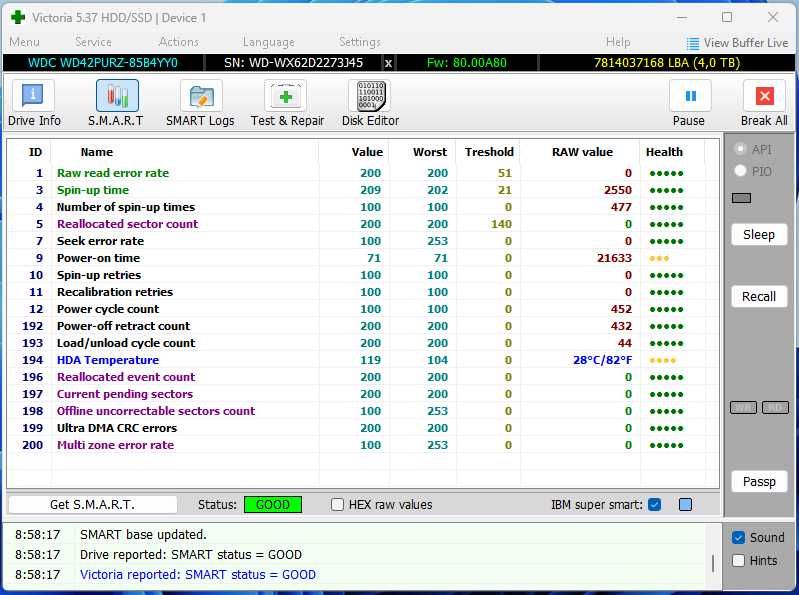
Task: Click the 28°C/82°F temperature value
Action: 602,360
